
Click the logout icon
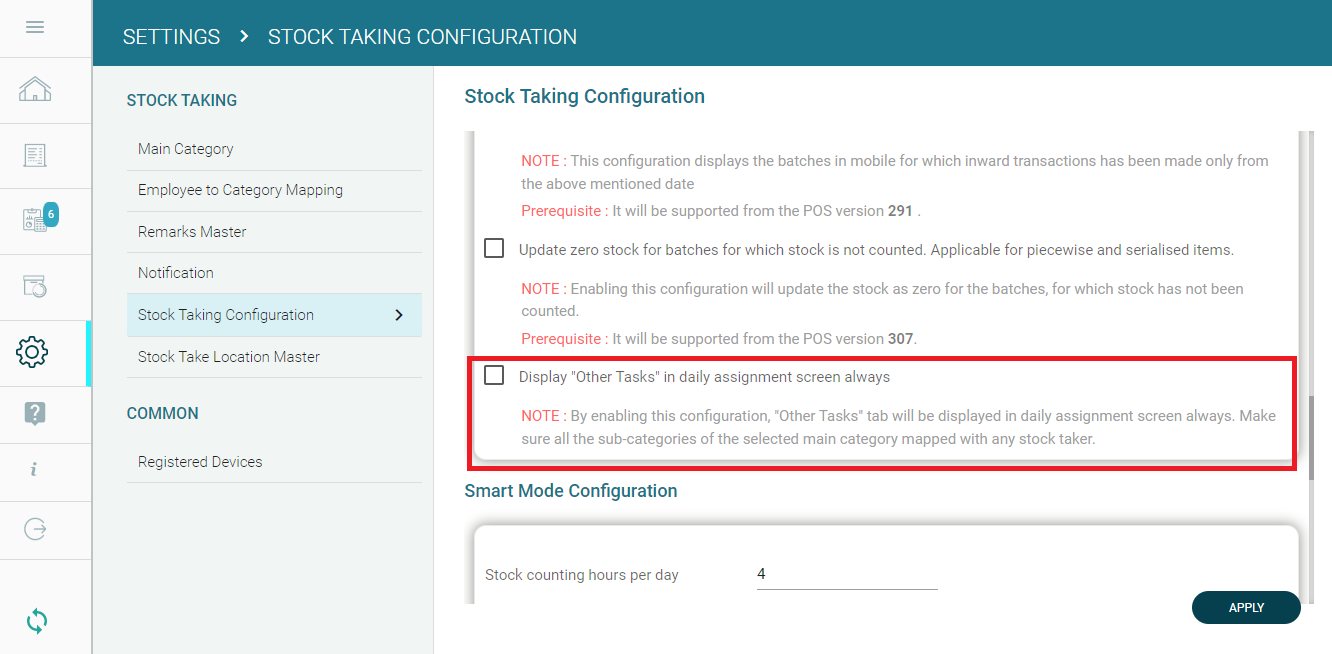click(x=35, y=529)
